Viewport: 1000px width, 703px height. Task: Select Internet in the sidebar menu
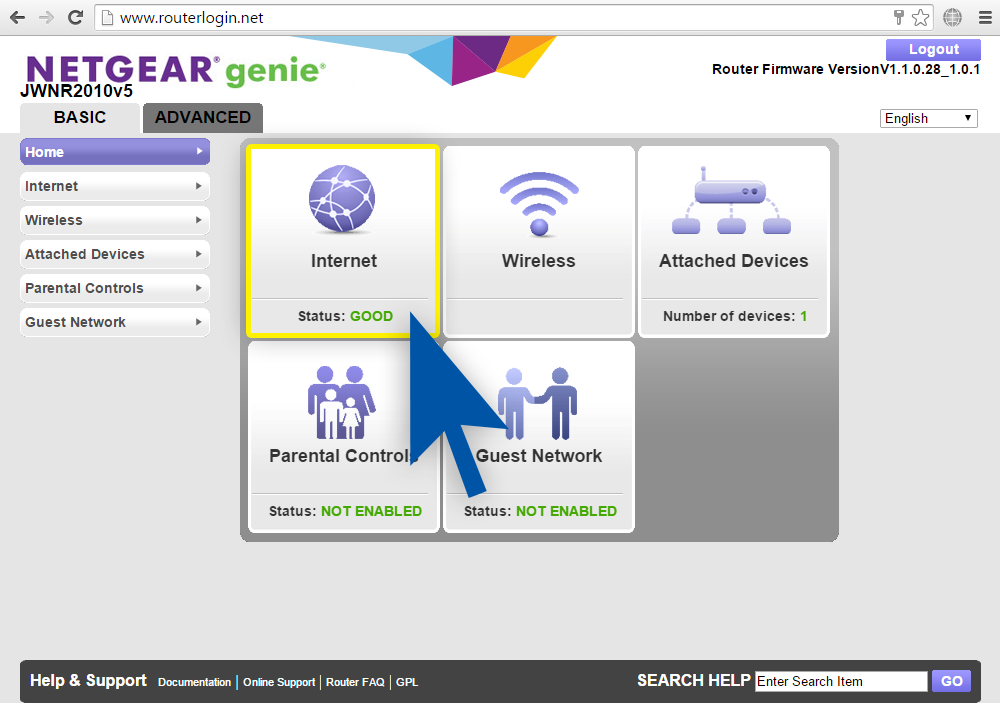115,186
